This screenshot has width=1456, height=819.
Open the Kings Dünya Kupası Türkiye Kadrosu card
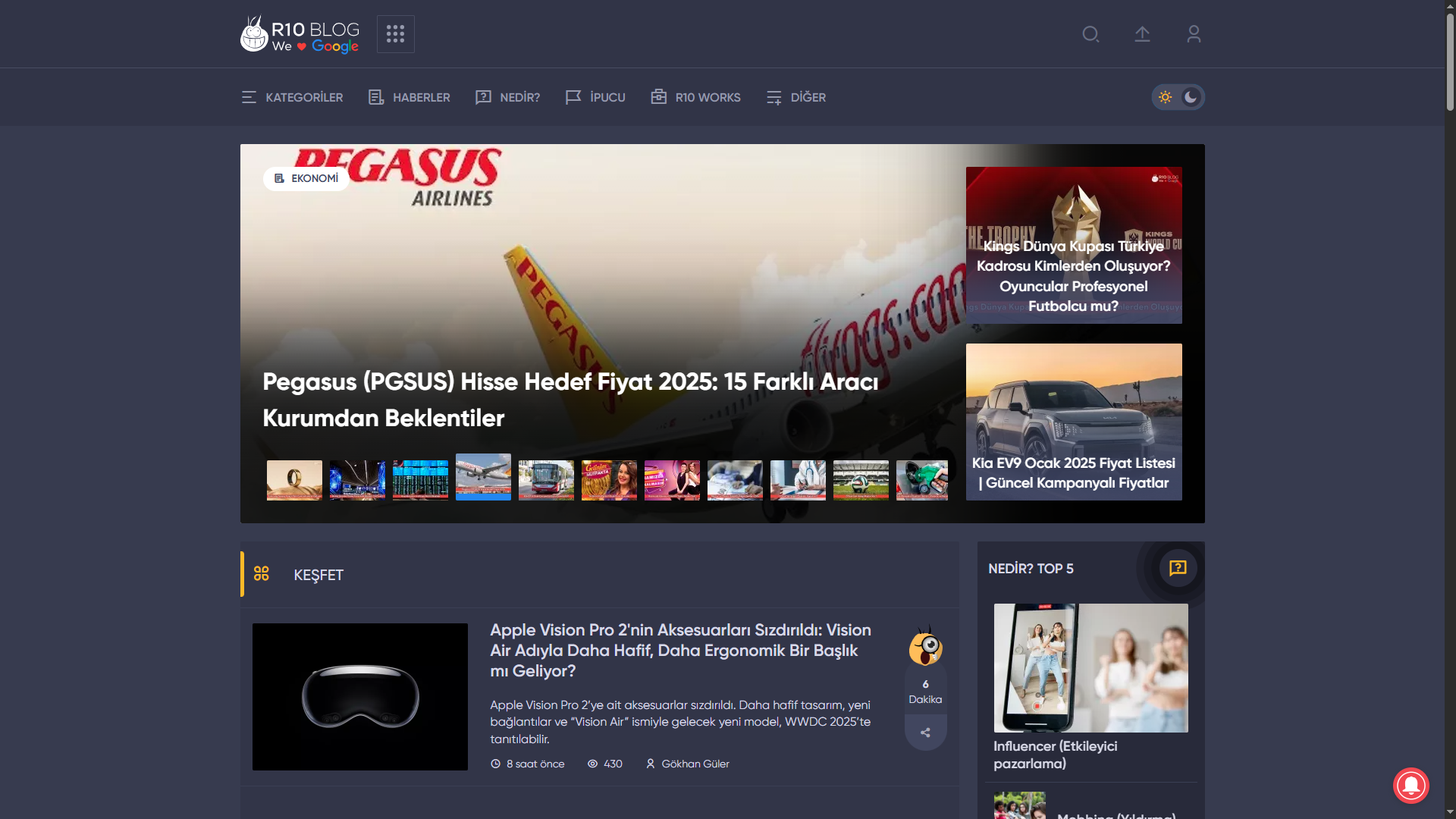[1074, 245]
